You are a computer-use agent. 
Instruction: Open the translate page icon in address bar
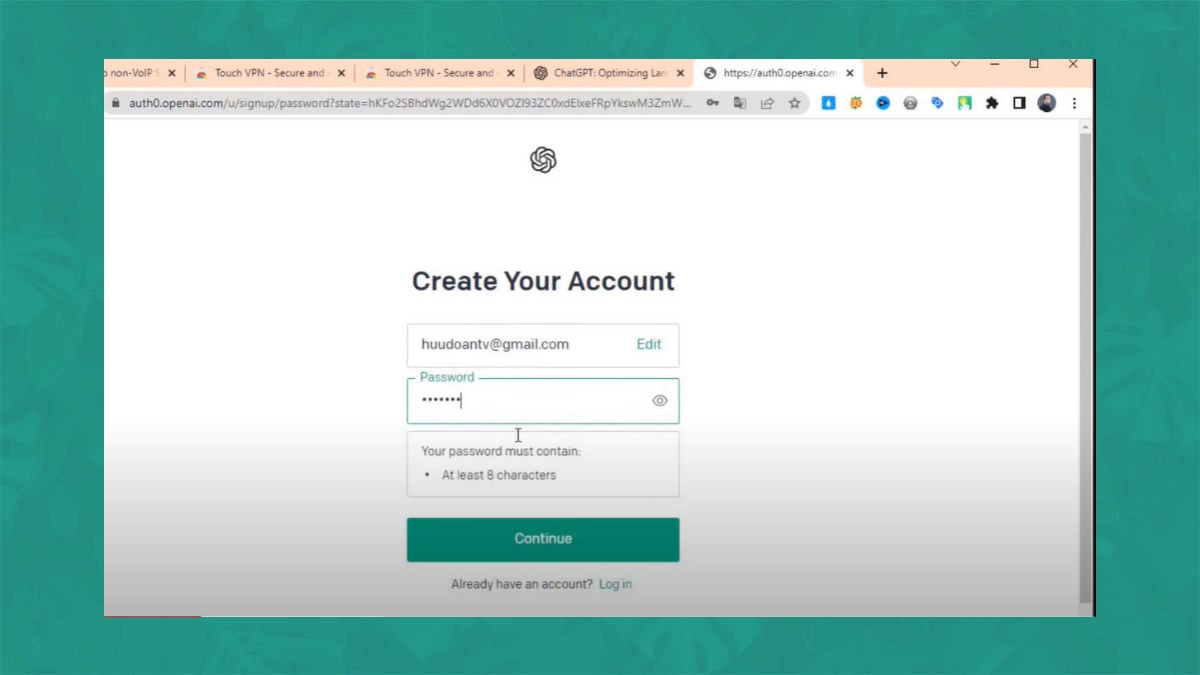740,103
